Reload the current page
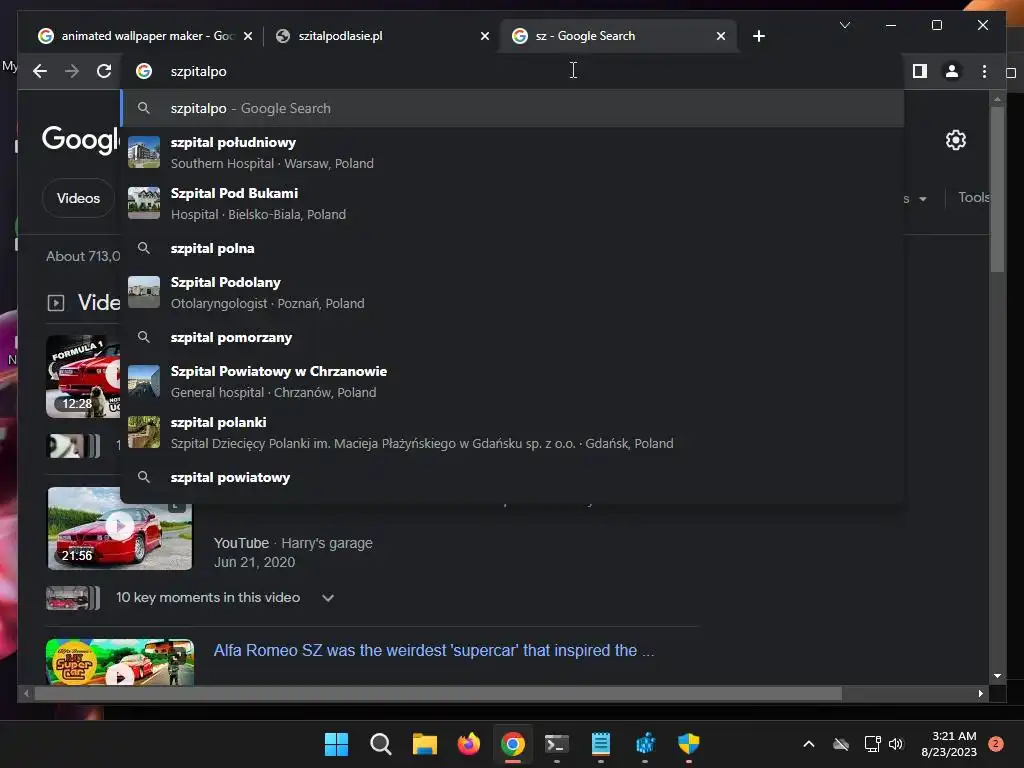The width and height of the screenshot is (1024, 768). pos(104,71)
